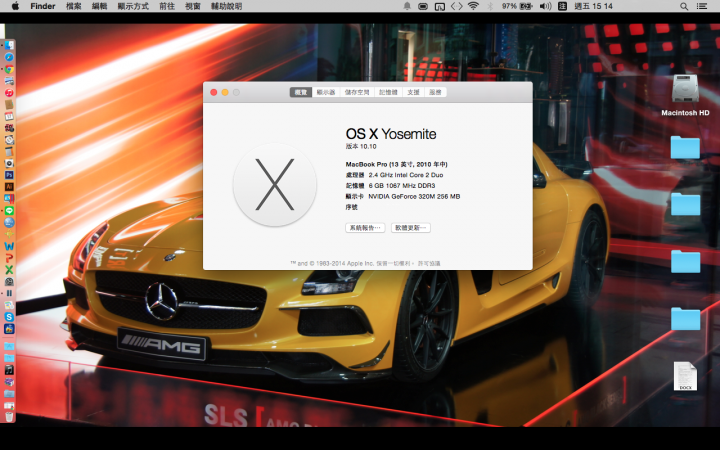Click the volume icon in menu bar
Viewport: 720px width, 450px height.
point(546,6)
